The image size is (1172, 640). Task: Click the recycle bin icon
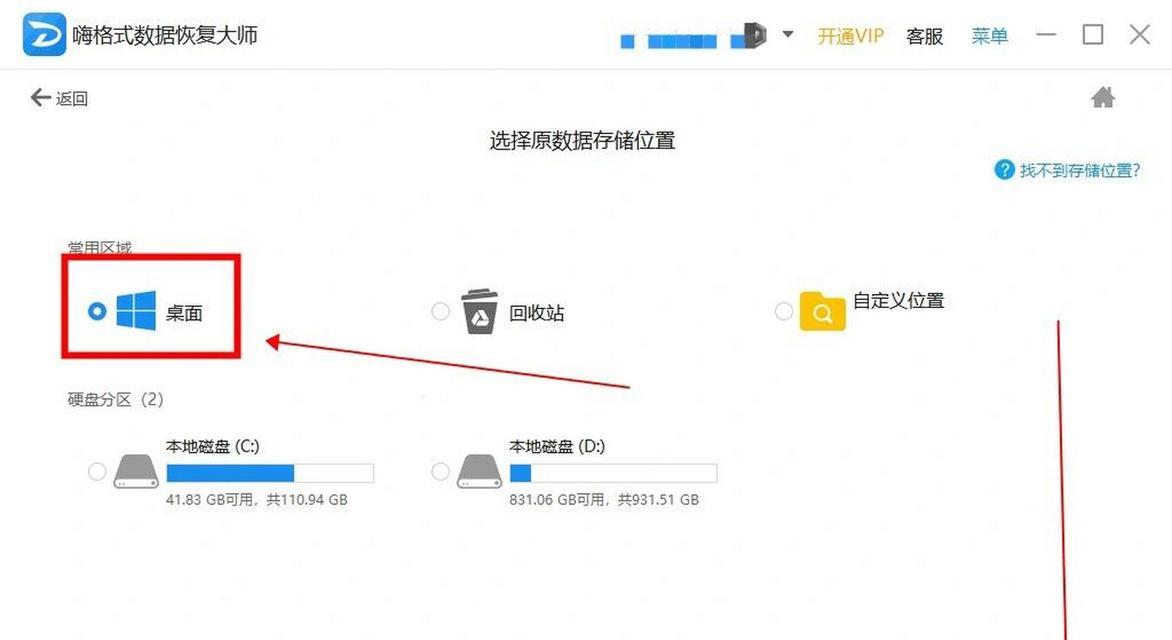click(x=480, y=311)
